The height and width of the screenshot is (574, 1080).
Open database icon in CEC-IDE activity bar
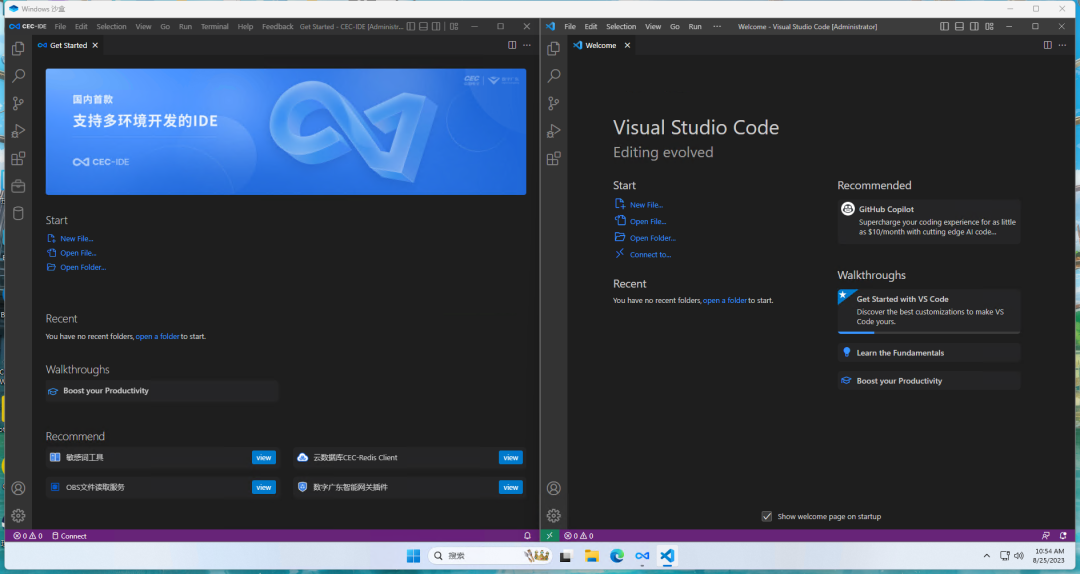(x=19, y=214)
